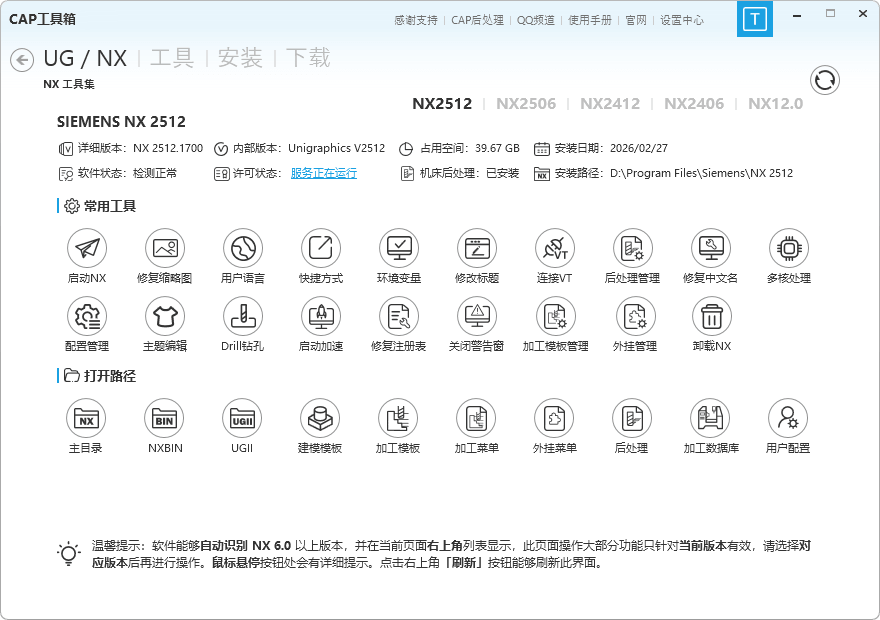Open the 官网 website link
Image resolution: width=880 pixels, height=620 pixels.
[x=636, y=20]
